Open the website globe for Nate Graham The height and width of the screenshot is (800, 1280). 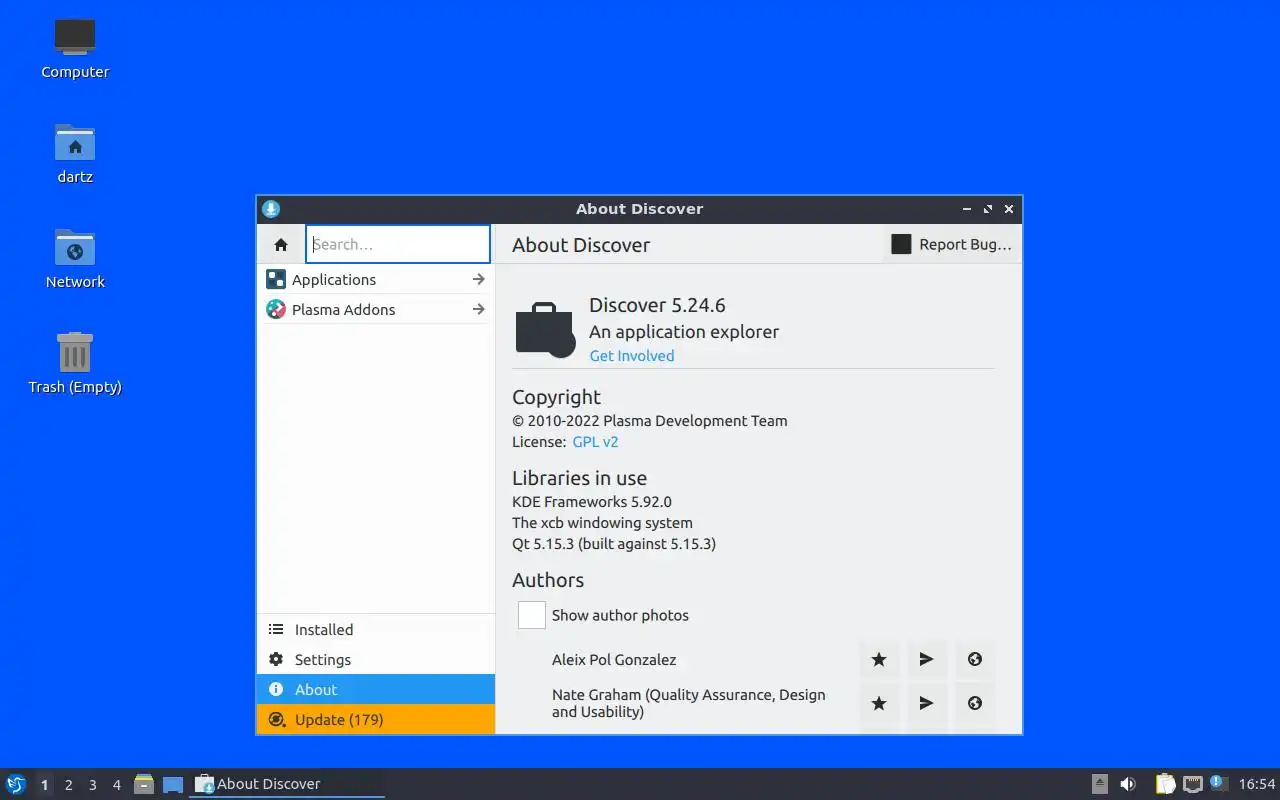975,703
